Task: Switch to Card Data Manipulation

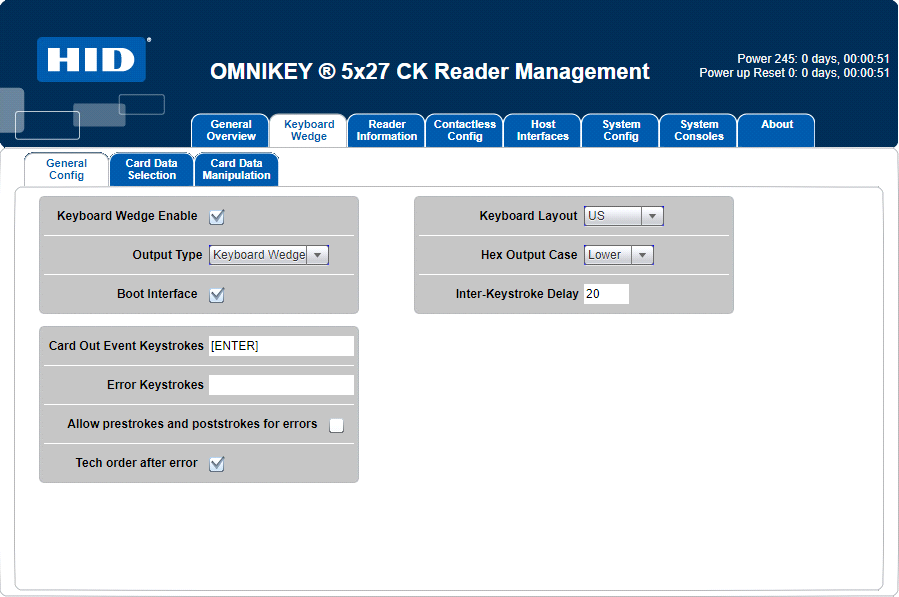Action: [236, 169]
